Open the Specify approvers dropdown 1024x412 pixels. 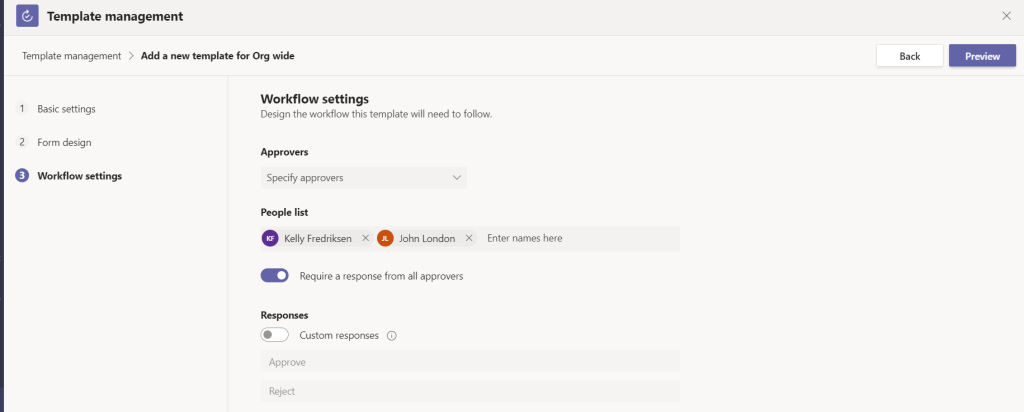click(363, 178)
